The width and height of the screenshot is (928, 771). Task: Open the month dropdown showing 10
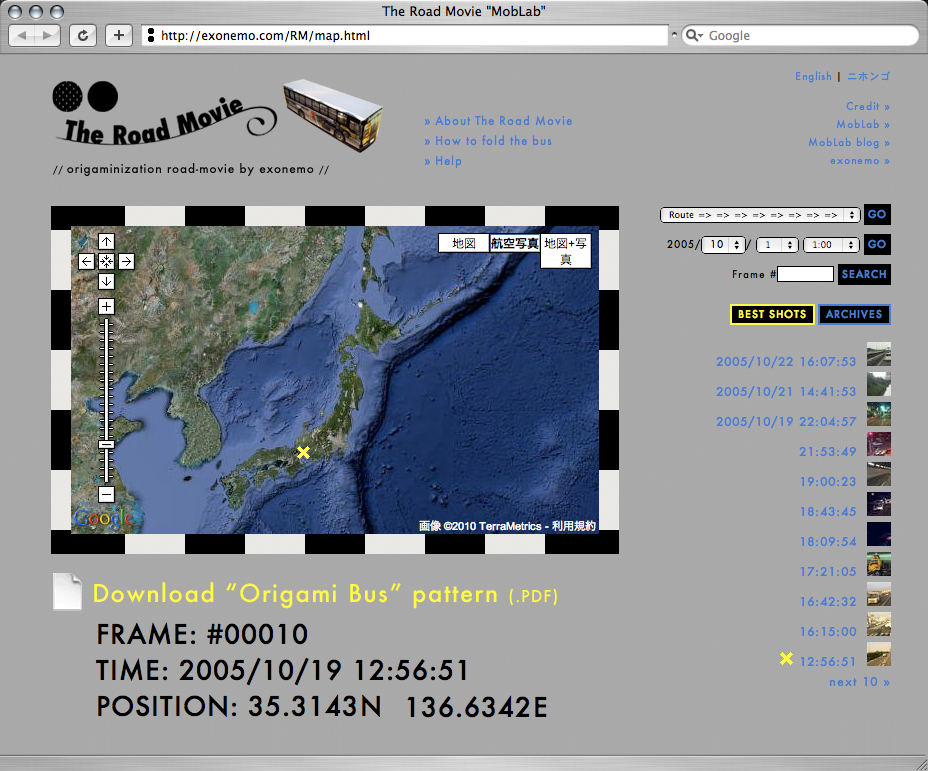(723, 244)
